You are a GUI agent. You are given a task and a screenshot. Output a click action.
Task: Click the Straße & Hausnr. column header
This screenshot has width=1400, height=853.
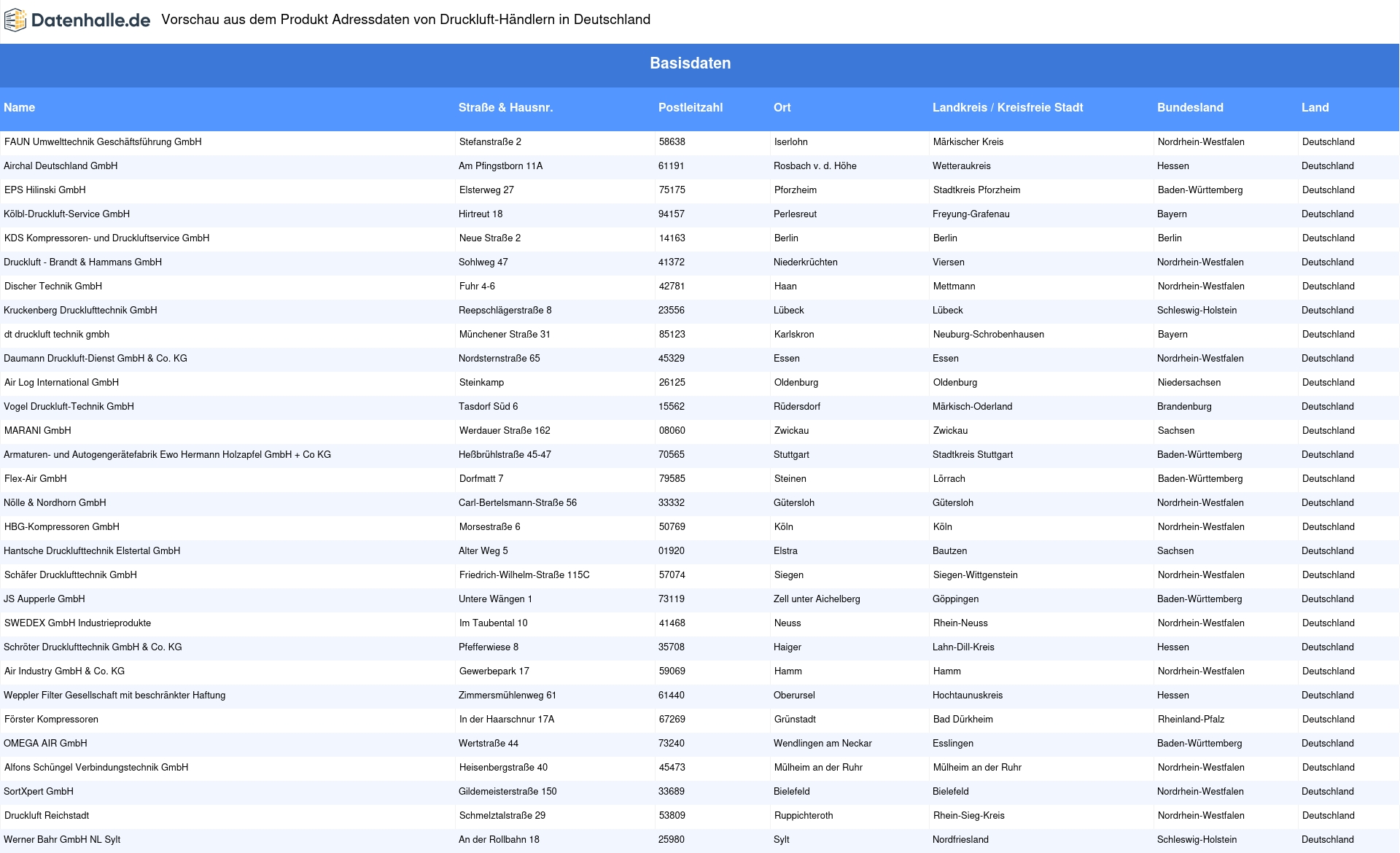click(505, 107)
